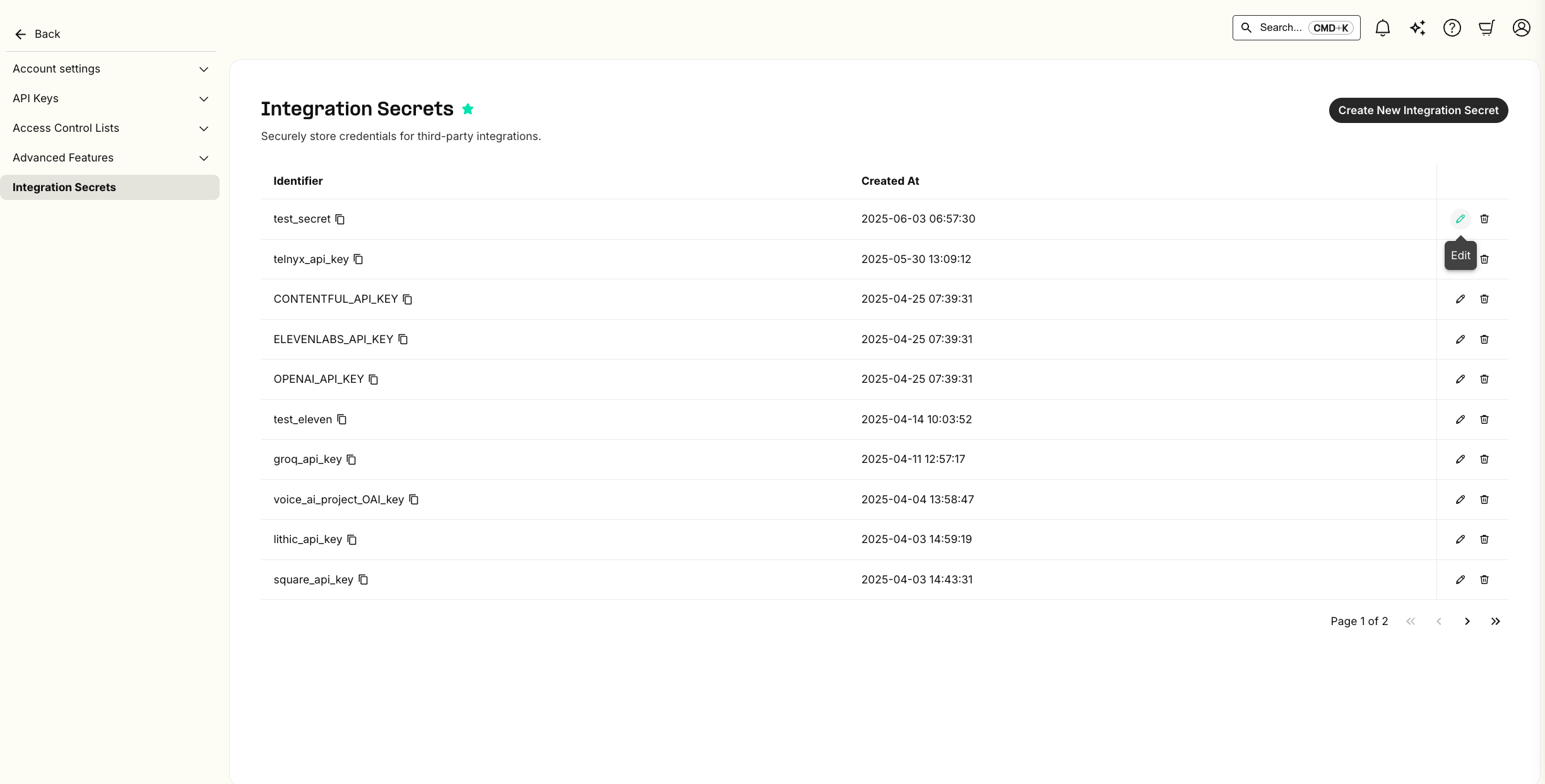The width and height of the screenshot is (1545, 784).
Task: Edit the lithic_api_key secret
Action: pos(1460,539)
